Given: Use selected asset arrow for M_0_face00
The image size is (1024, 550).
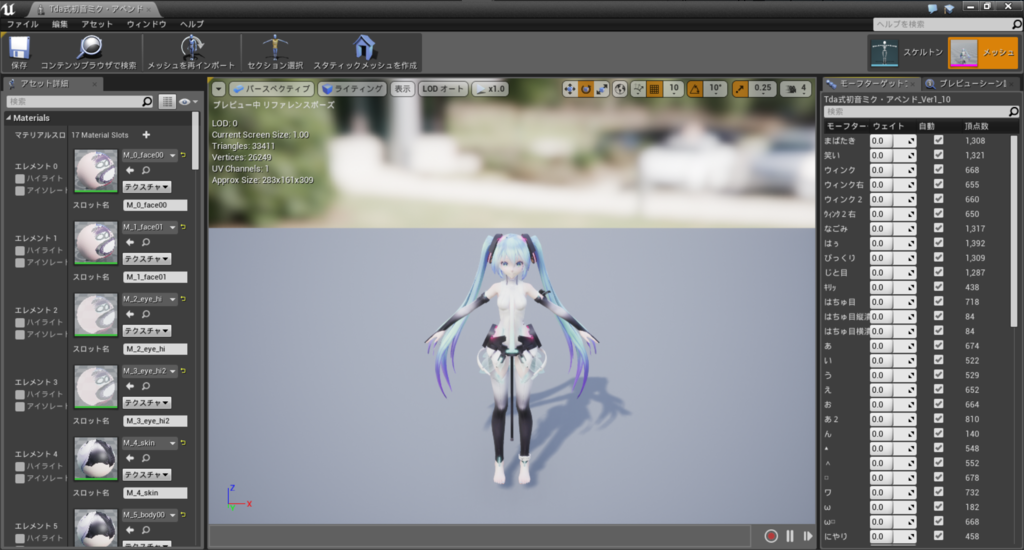Looking at the screenshot, I should [x=130, y=170].
